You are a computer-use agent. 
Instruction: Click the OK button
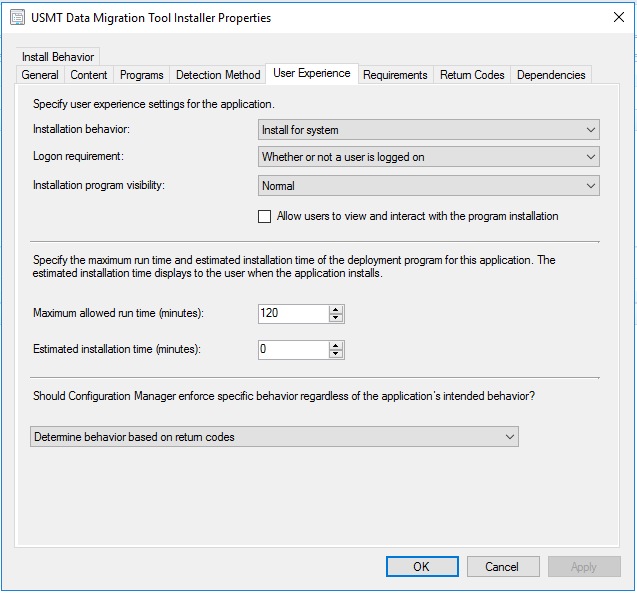coord(422,566)
